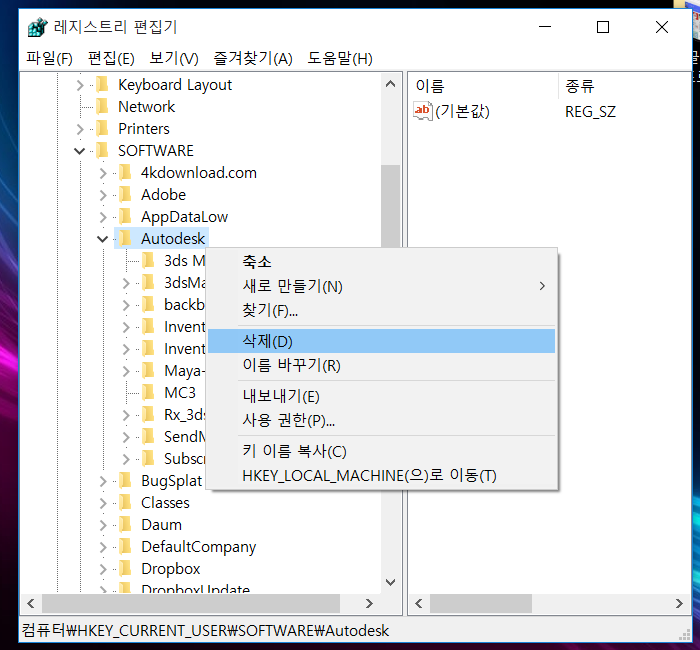Open the 도움말(H) menu

click(x=340, y=58)
